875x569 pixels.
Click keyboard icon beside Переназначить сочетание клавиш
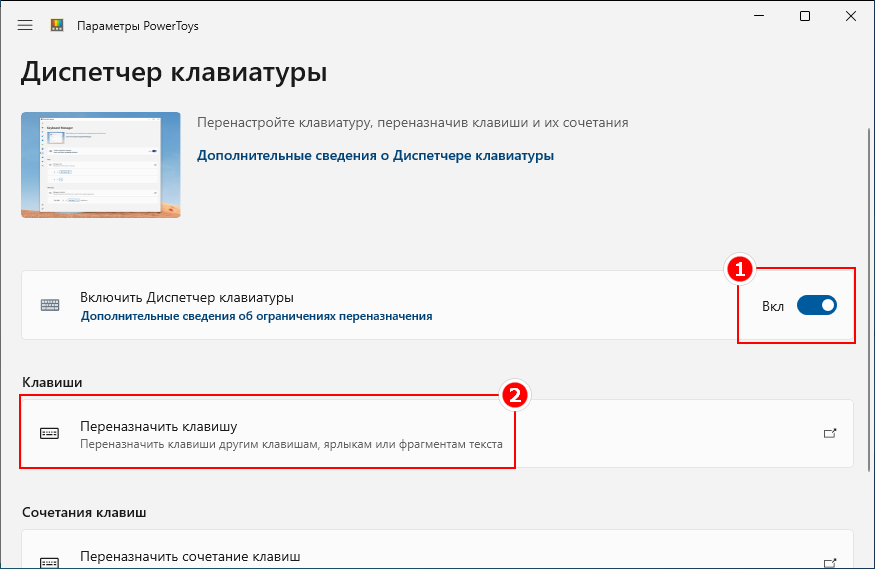tap(50, 563)
